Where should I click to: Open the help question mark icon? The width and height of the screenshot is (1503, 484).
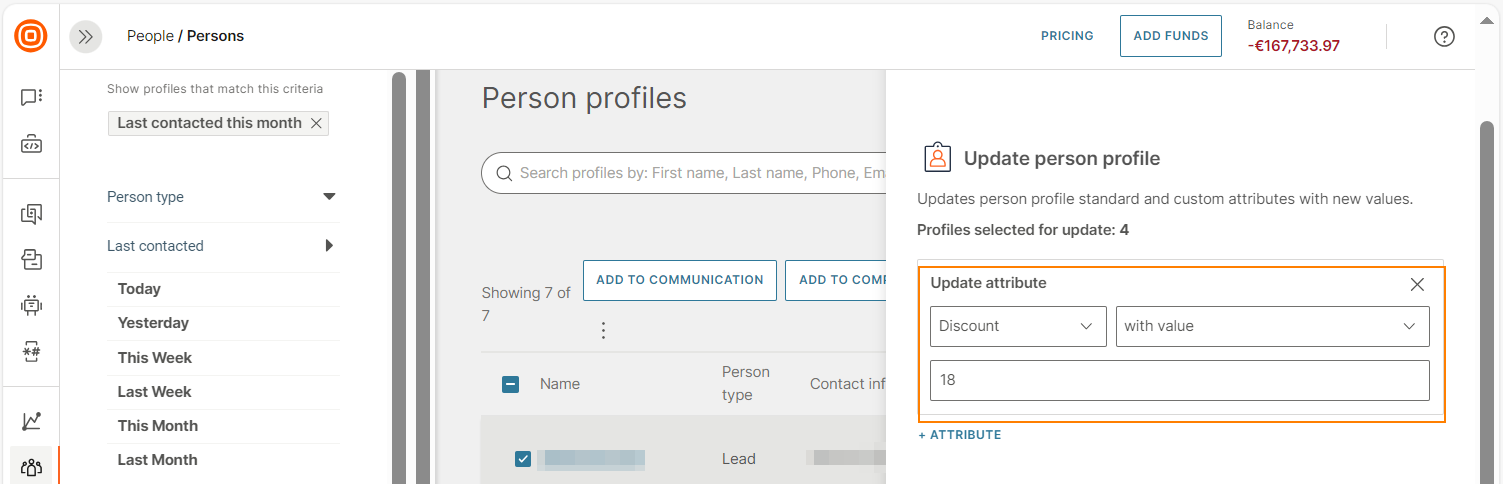1444,36
